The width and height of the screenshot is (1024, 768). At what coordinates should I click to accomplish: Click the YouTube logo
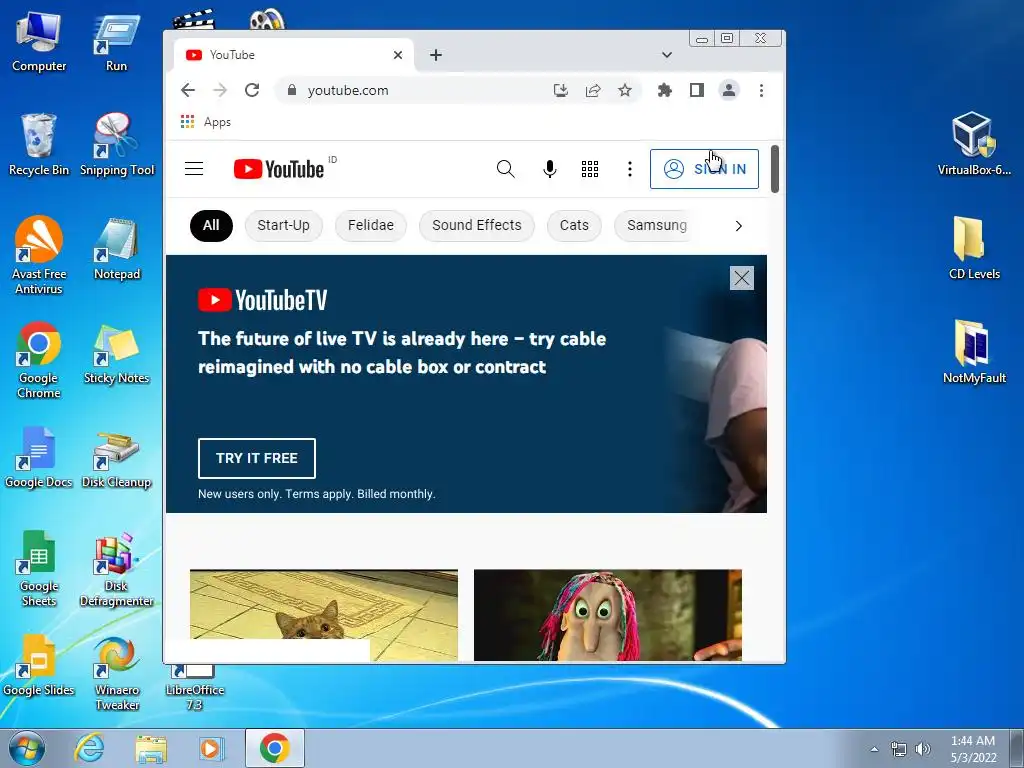point(279,169)
